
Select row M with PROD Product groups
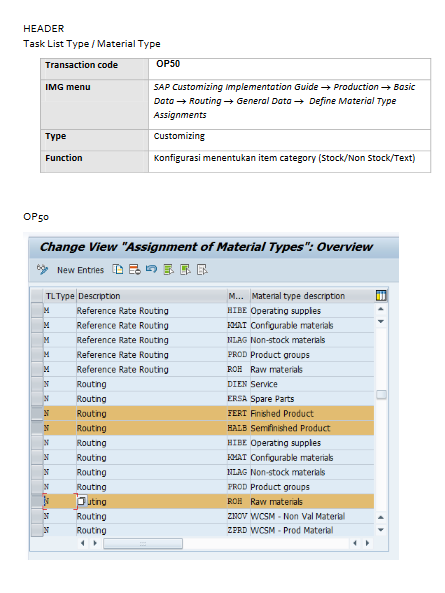37,355
